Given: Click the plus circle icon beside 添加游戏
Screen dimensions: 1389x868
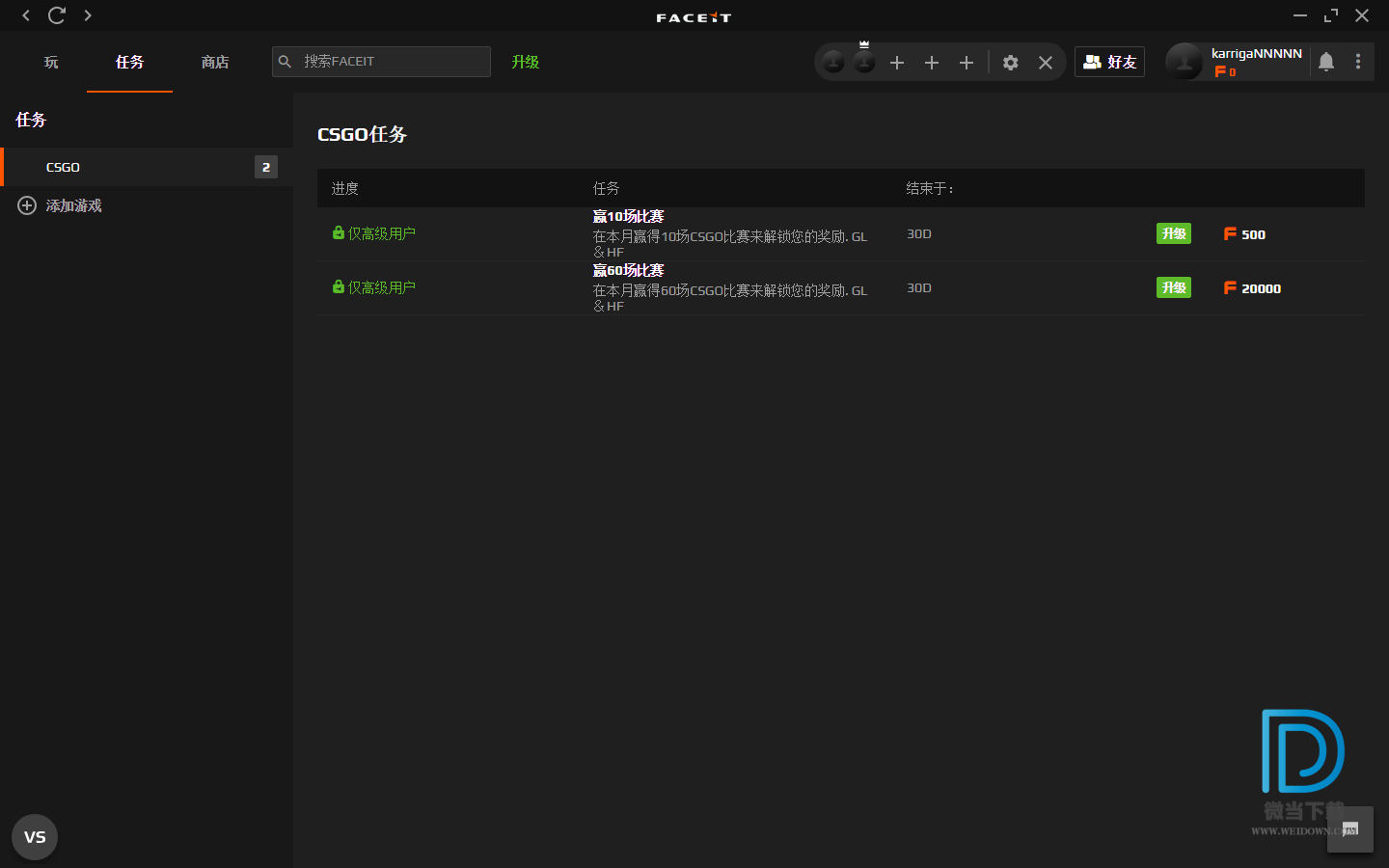Looking at the screenshot, I should click(27, 205).
